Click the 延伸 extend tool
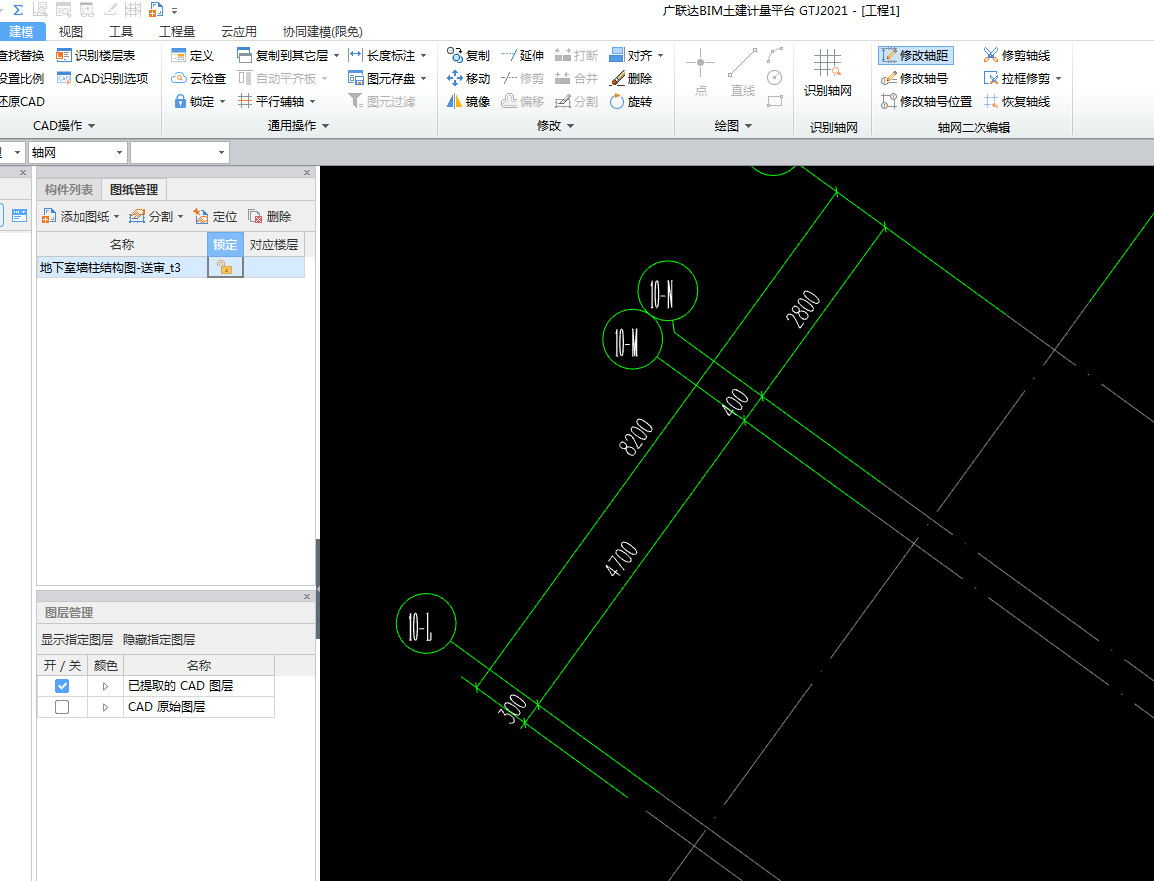This screenshot has width=1154, height=881. click(x=523, y=56)
